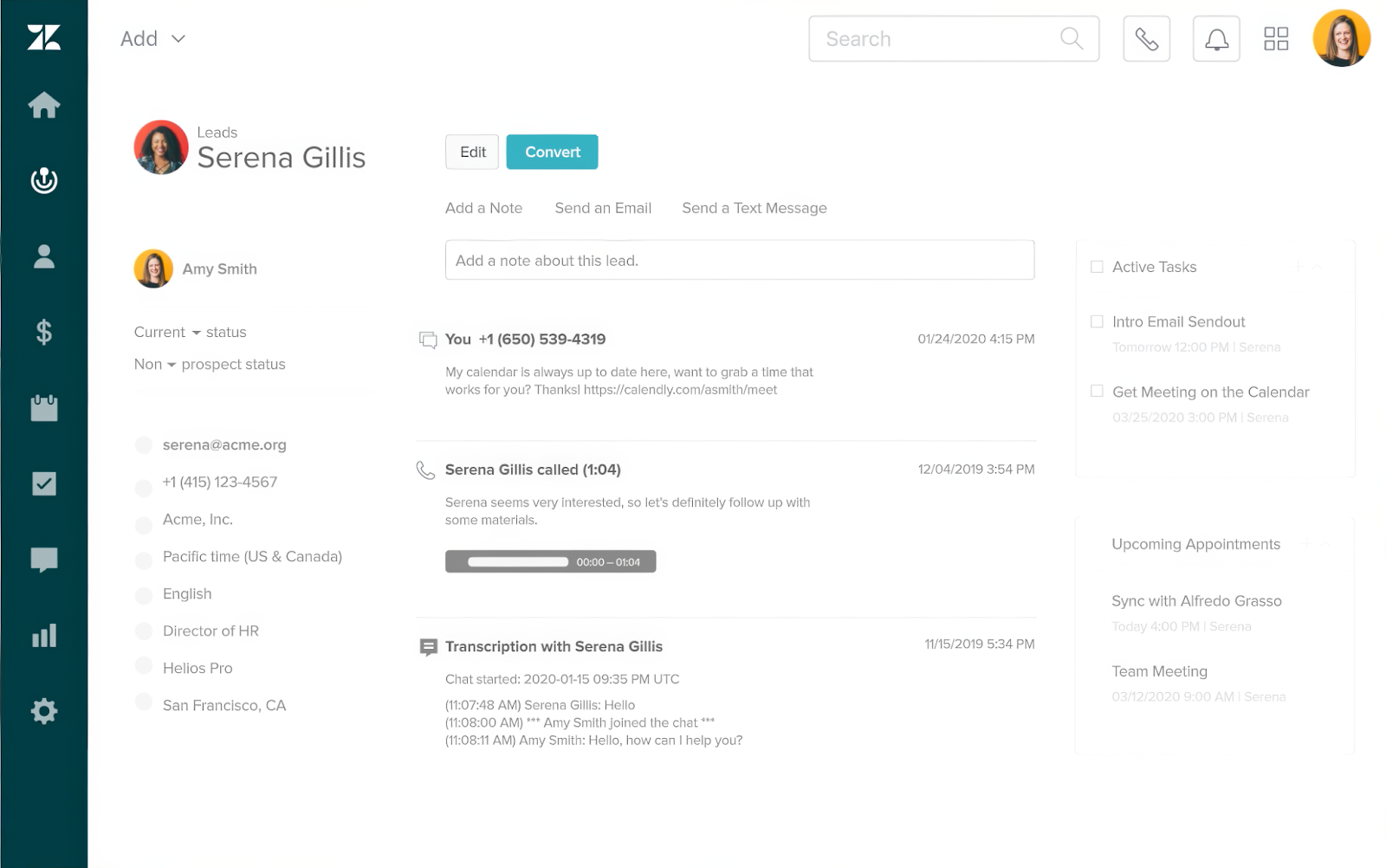Expand the Non prospect status dropdown
The height and width of the screenshot is (868, 1386).
pyautogui.click(x=210, y=365)
